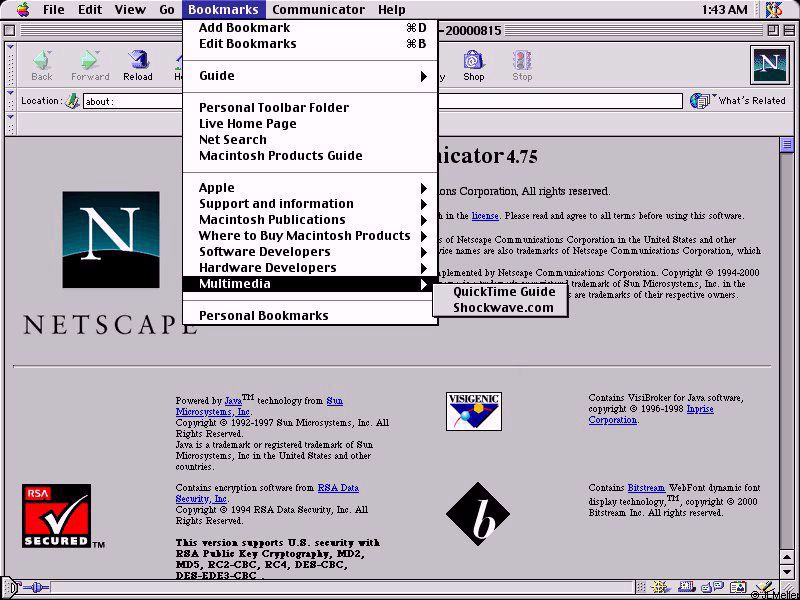This screenshot has height=600, width=800.
Task: Open the Edit menu
Action: (89, 9)
